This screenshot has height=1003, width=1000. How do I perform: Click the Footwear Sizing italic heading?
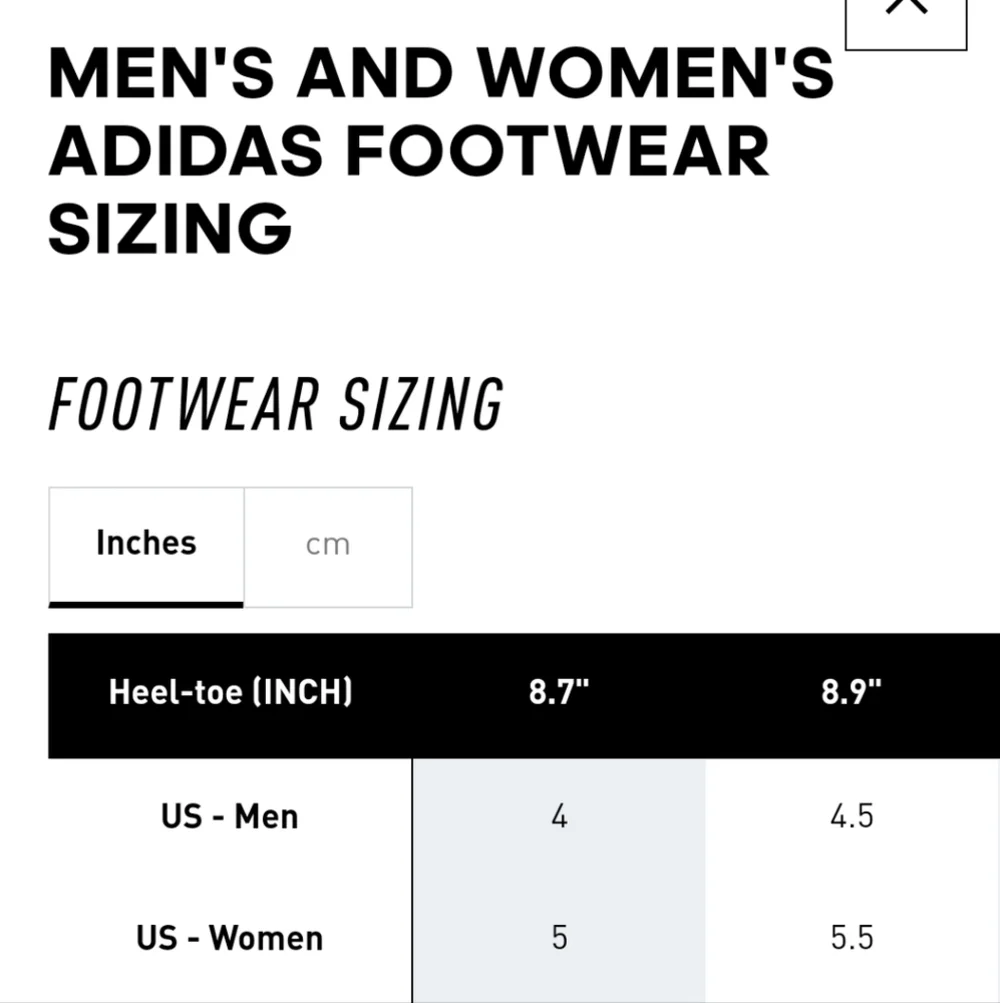click(x=276, y=404)
